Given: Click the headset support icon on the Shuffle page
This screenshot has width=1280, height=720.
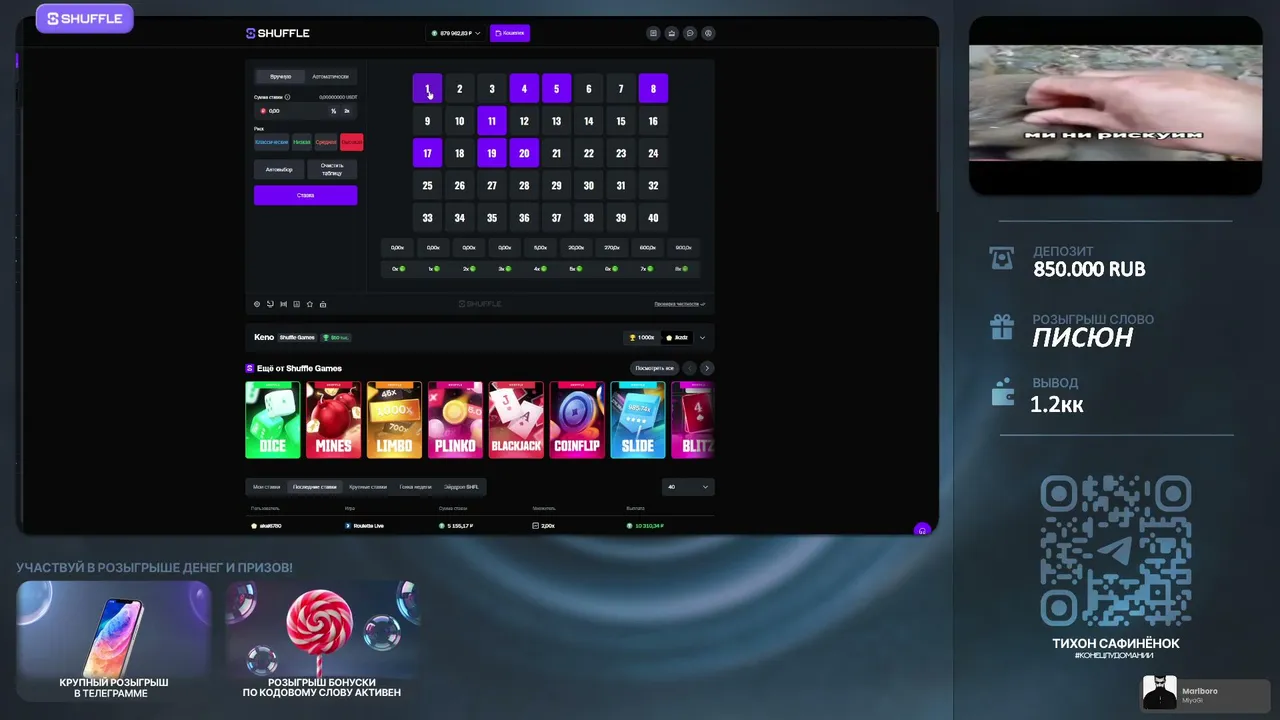Looking at the screenshot, I should point(922,529).
